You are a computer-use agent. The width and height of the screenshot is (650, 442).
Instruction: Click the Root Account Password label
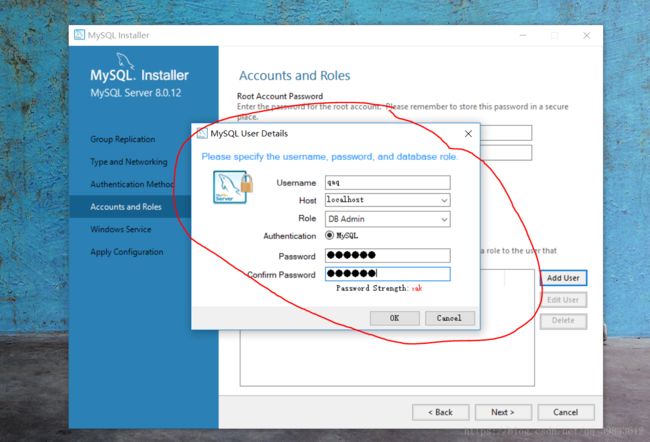pos(280,96)
